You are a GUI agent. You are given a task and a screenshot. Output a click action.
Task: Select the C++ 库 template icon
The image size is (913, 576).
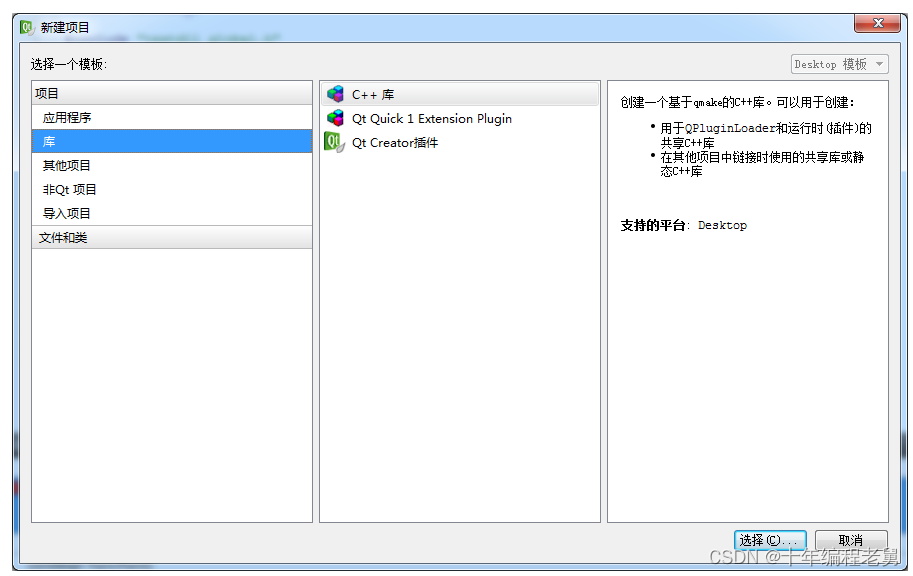click(335, 93)
